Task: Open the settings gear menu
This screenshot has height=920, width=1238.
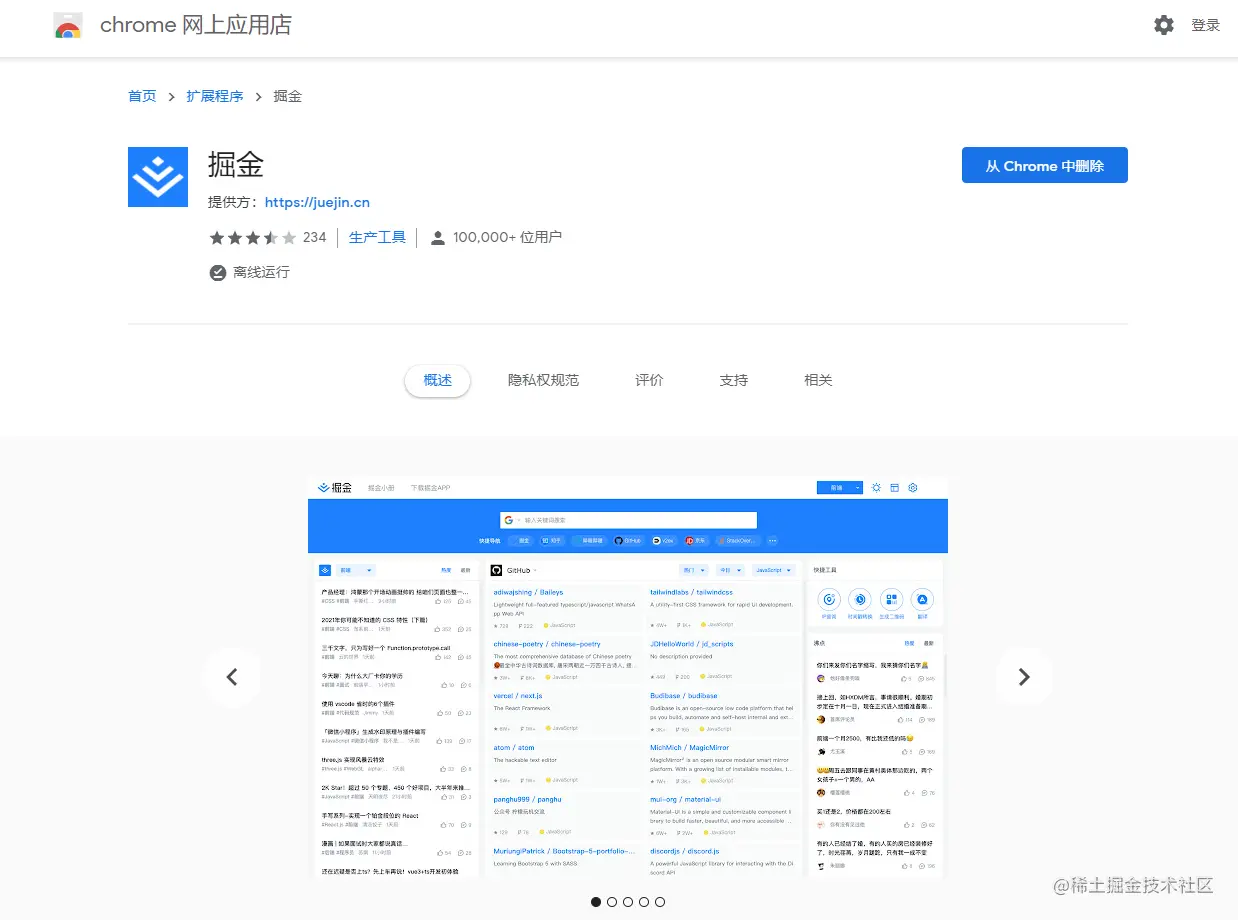Action: point(1164,25)
